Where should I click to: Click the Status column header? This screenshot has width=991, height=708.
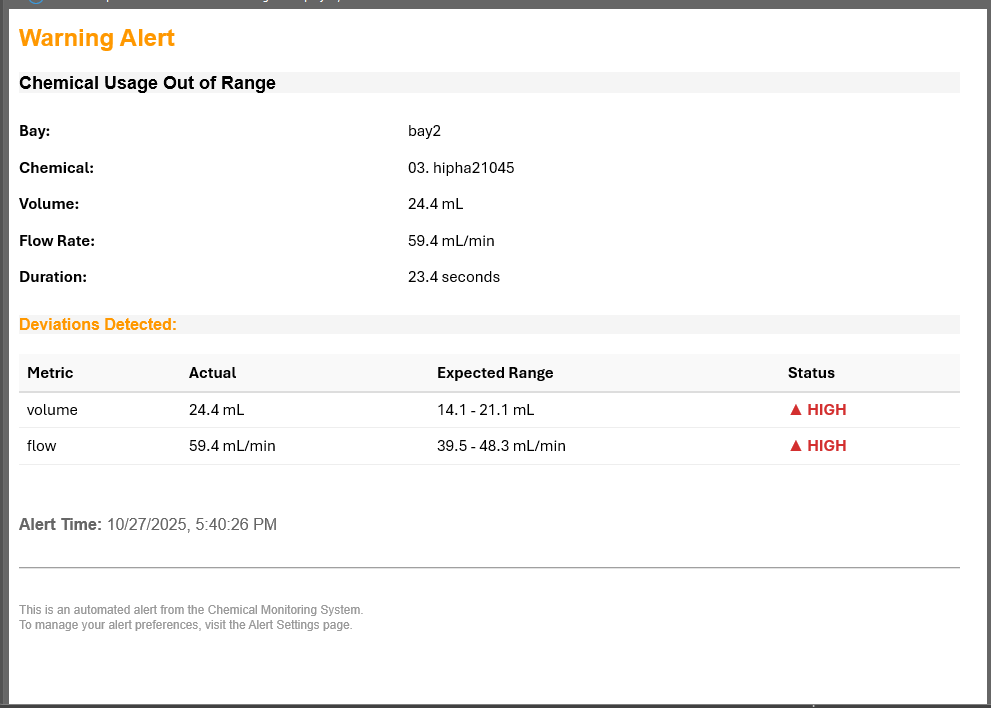tap(811, 372)
